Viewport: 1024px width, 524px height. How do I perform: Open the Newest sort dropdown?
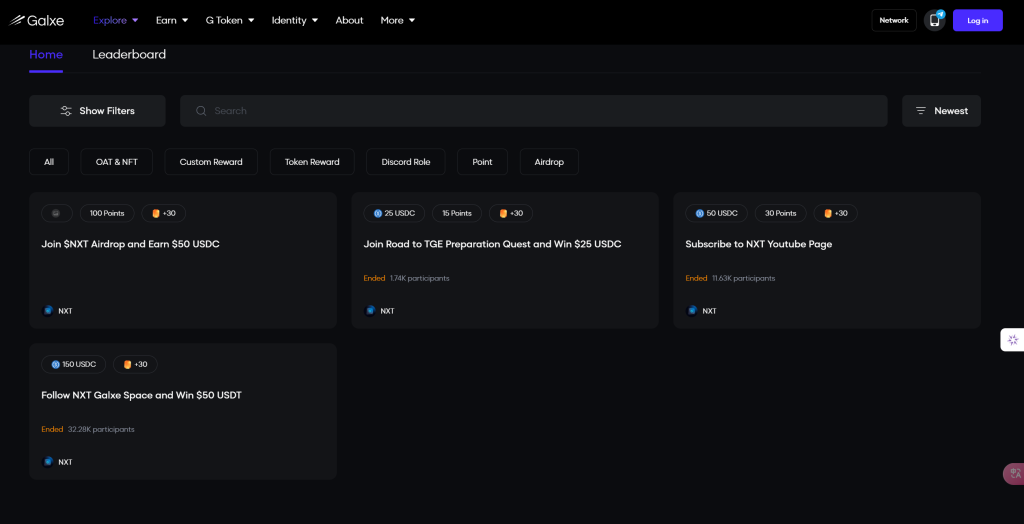[x=941, y=111]
